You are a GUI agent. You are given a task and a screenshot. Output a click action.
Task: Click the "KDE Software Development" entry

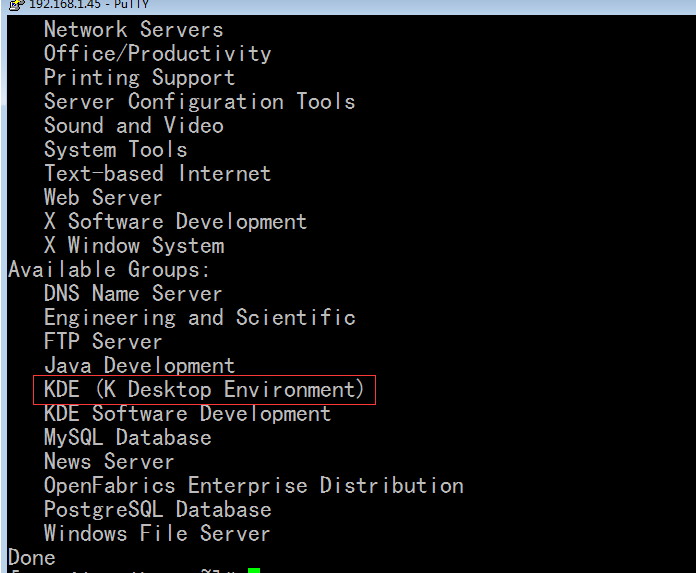coord(187,414)
